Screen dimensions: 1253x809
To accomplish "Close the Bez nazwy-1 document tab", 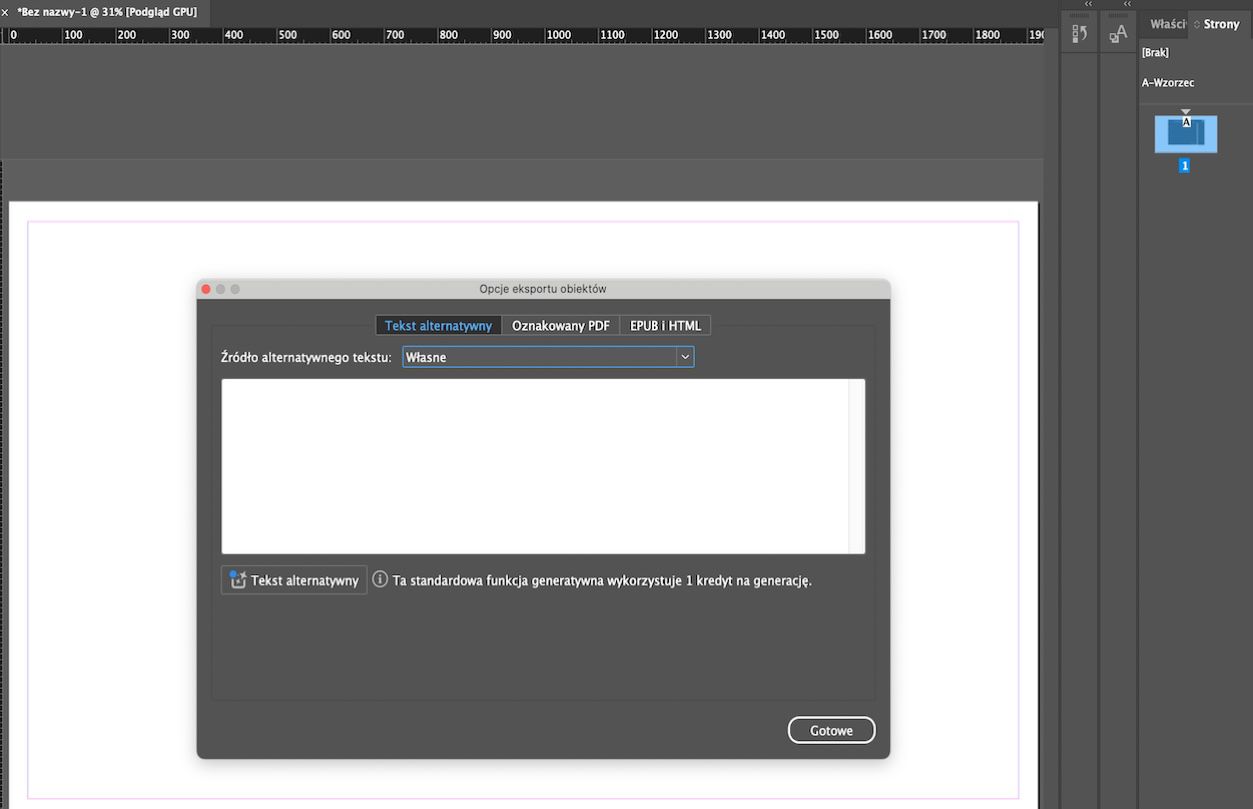I will point(5,12).
